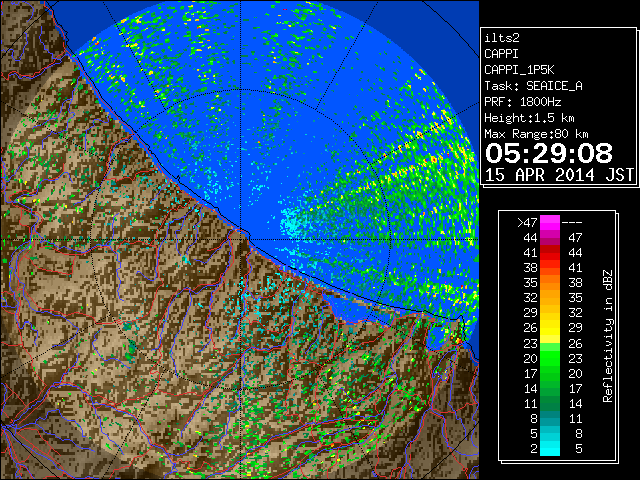
Task: Click the '---' legend entry
Action: point(572,222)
